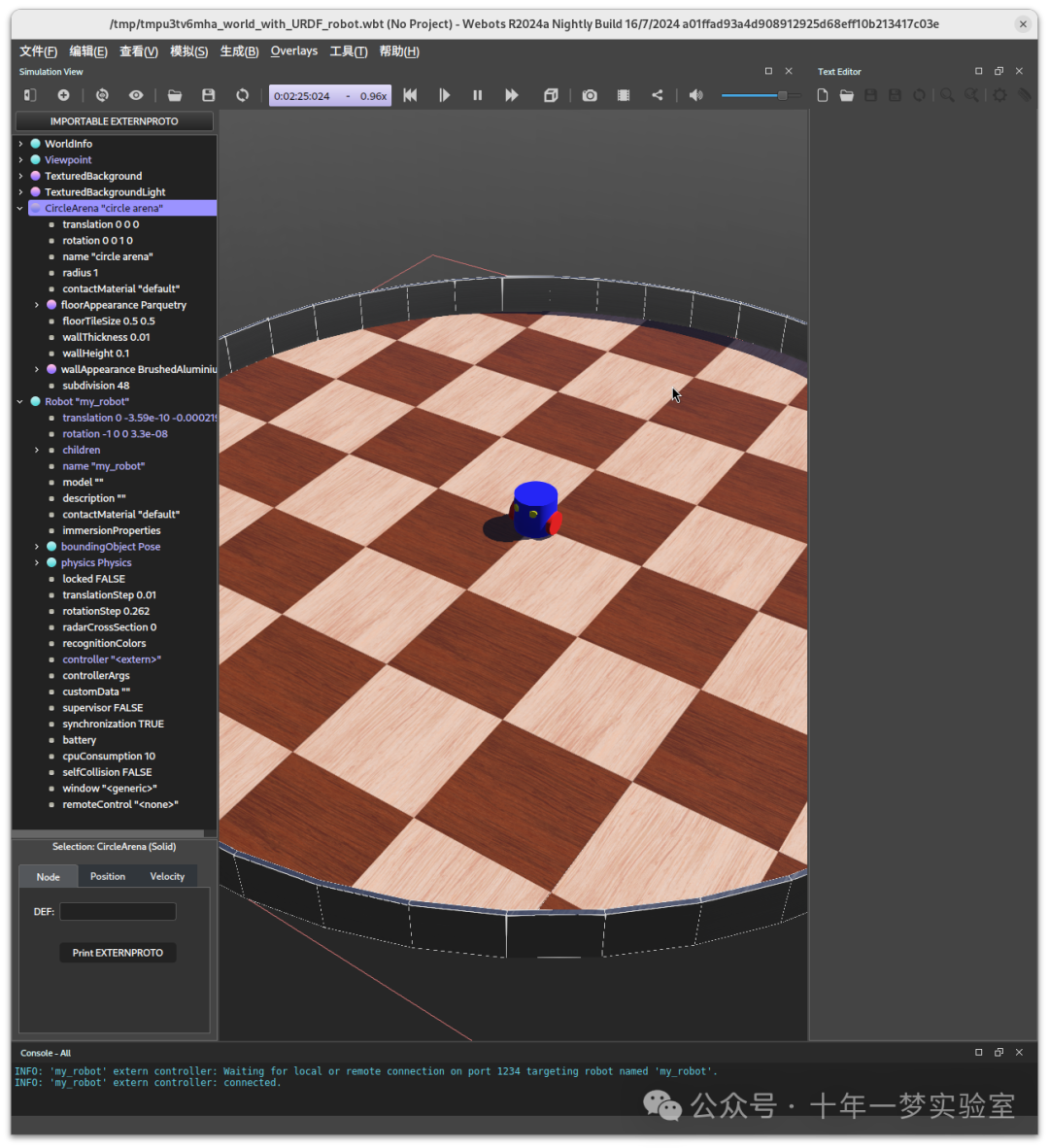Click the Print EXTERNPROTO button

118,953
